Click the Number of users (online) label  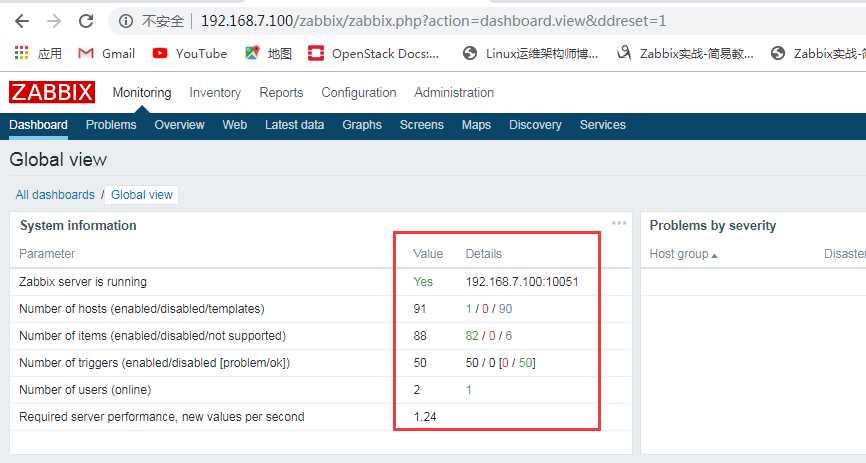(x=85, y=390)
